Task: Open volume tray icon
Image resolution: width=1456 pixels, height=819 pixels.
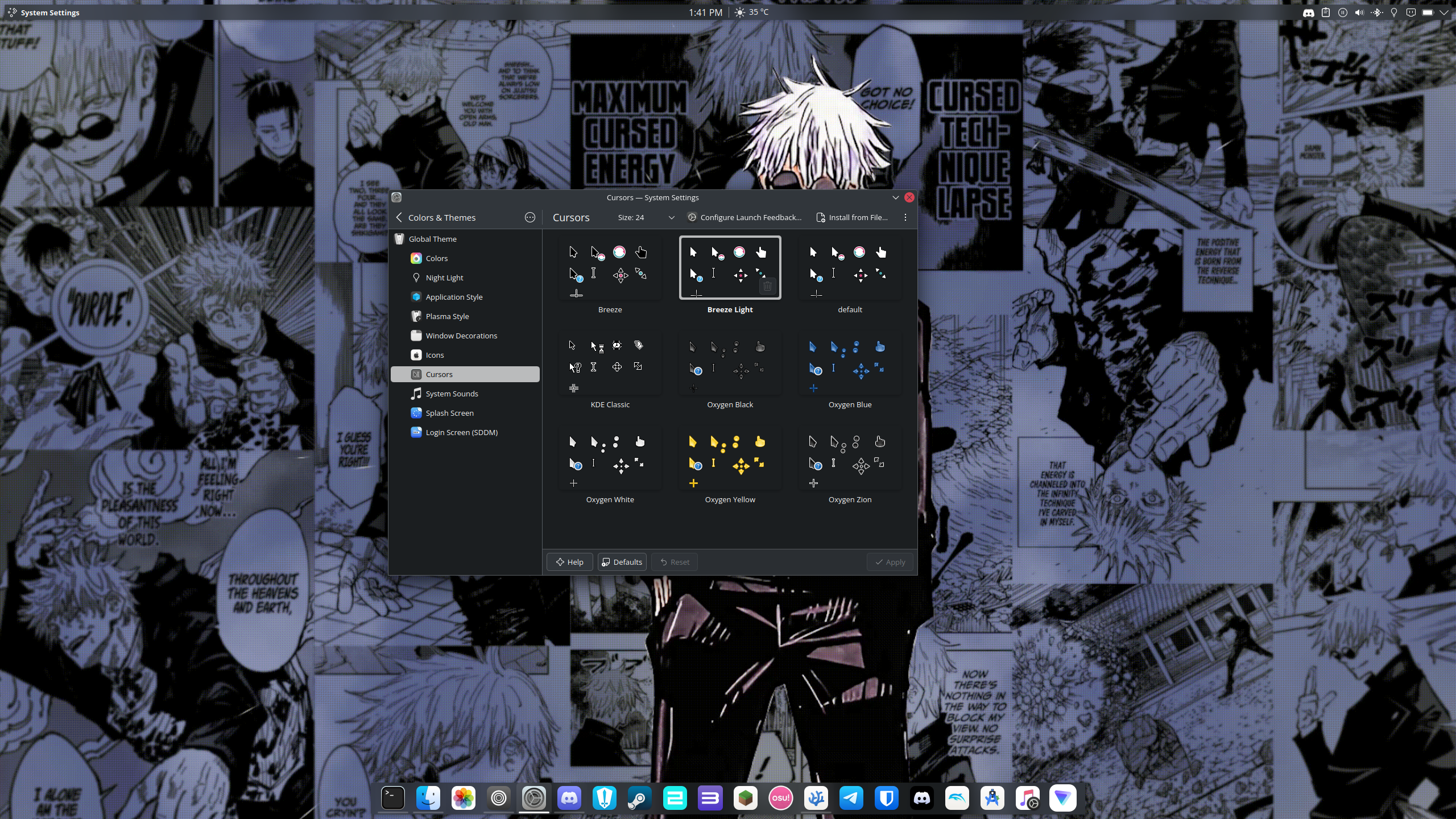Action: pos(1359,13)
